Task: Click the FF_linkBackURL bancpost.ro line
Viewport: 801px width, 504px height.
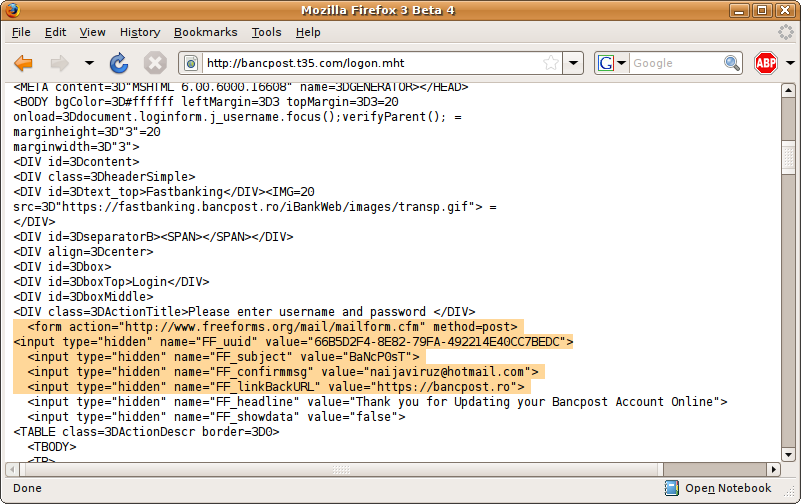Action: pyautogui.click(x=276, y=387)
